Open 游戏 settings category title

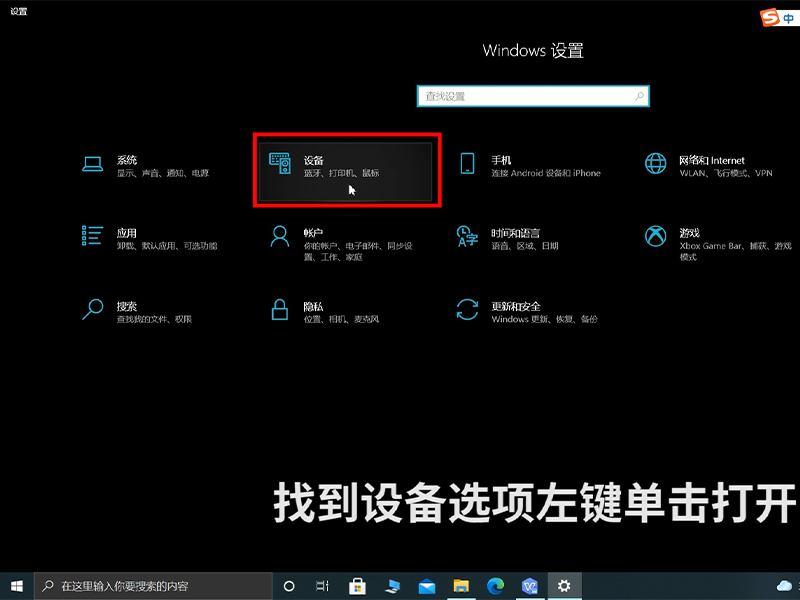689,233
